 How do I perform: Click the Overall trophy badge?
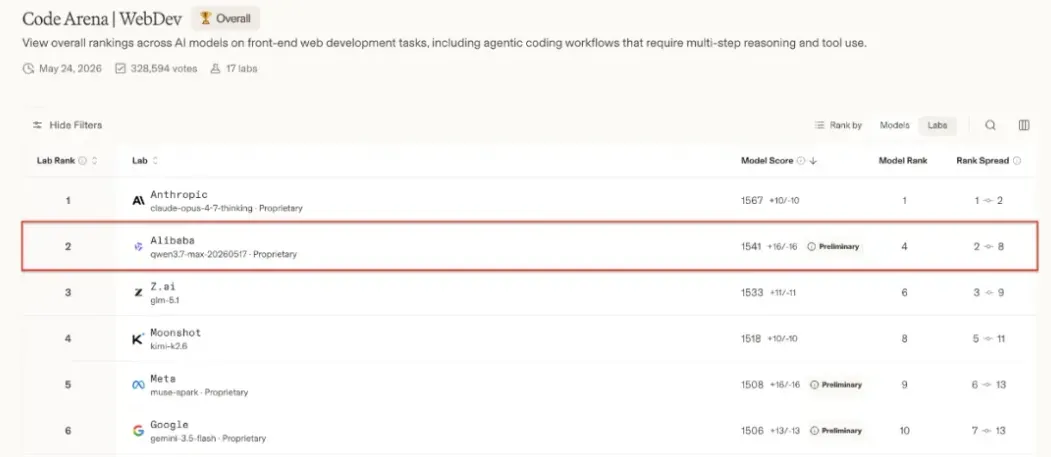click(x=225, y=19)
